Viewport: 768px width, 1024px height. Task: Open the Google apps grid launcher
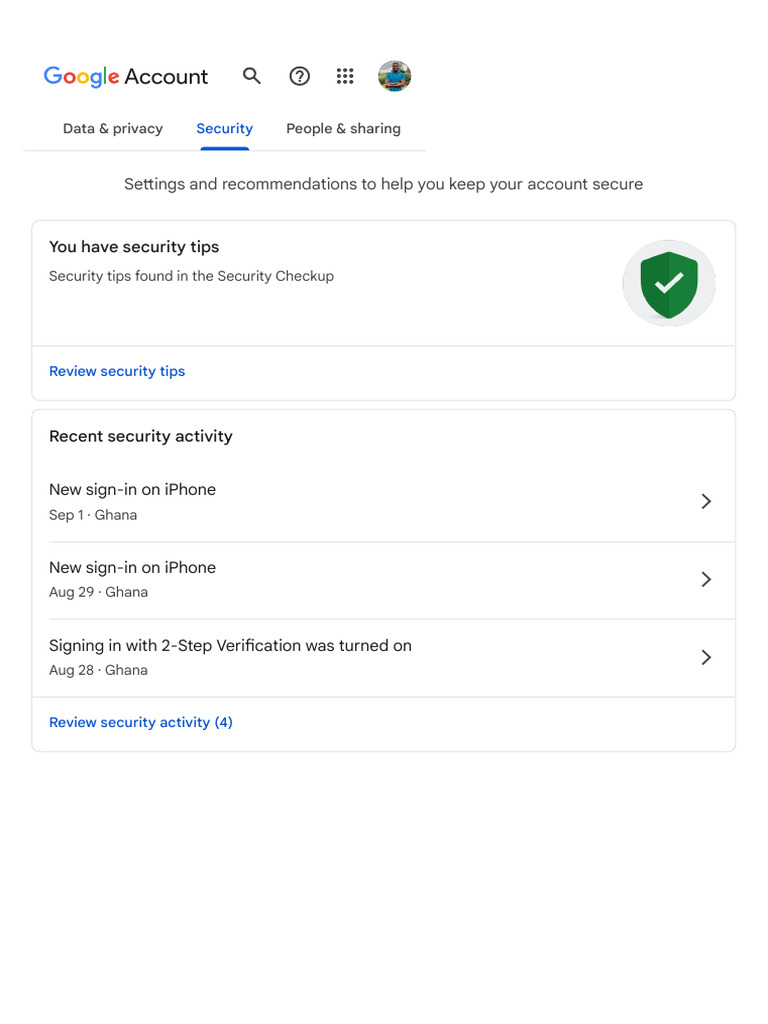pyautogui.click(x=345, y=76)
